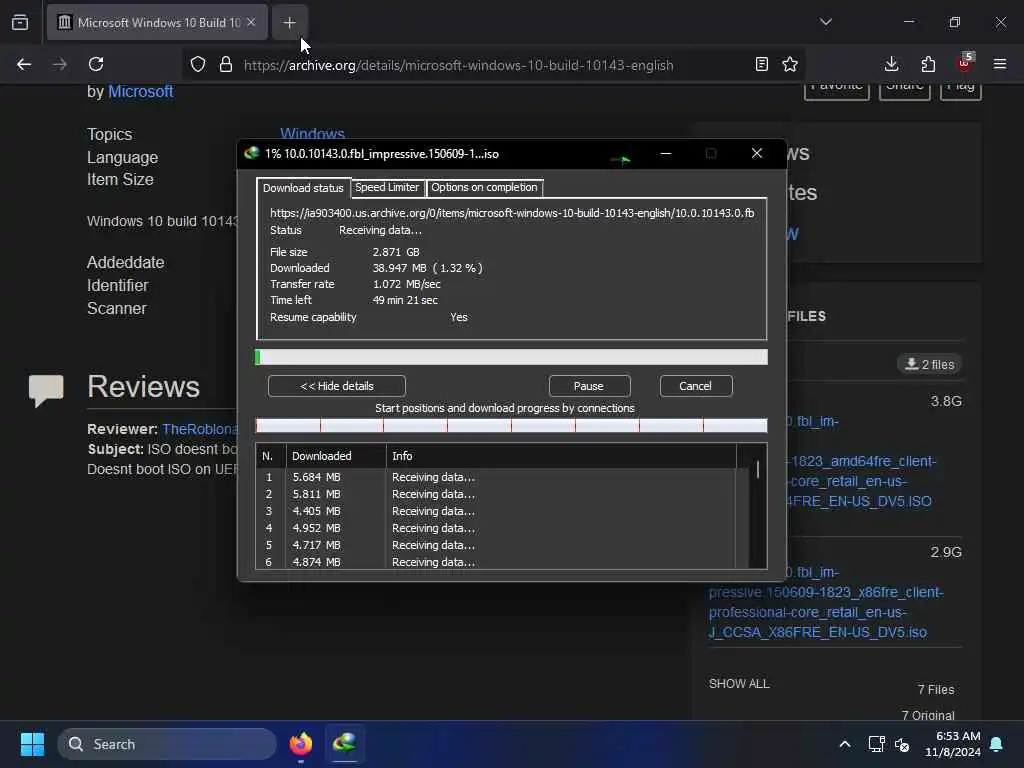Screen dimensions: 1024x768
Task: Select connection row 4 with 4.952 MB
Action: pyautogui.click(x=496, y=528)
